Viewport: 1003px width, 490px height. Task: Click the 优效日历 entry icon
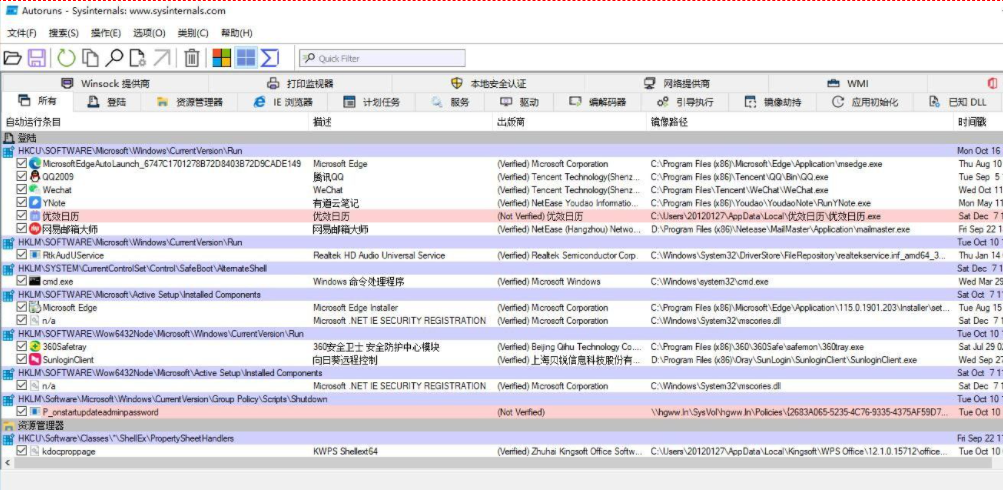click(x=35, y=216)
